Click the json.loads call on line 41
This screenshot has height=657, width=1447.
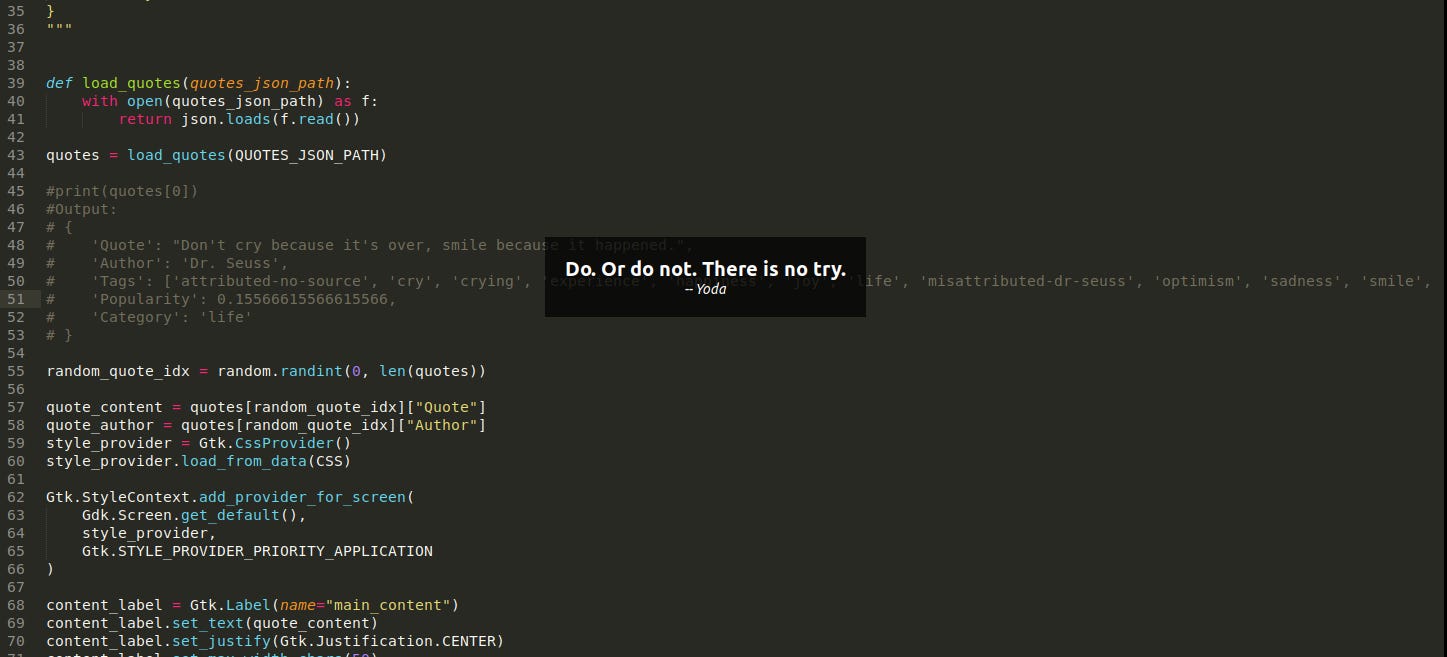click(x=228, y=119)
